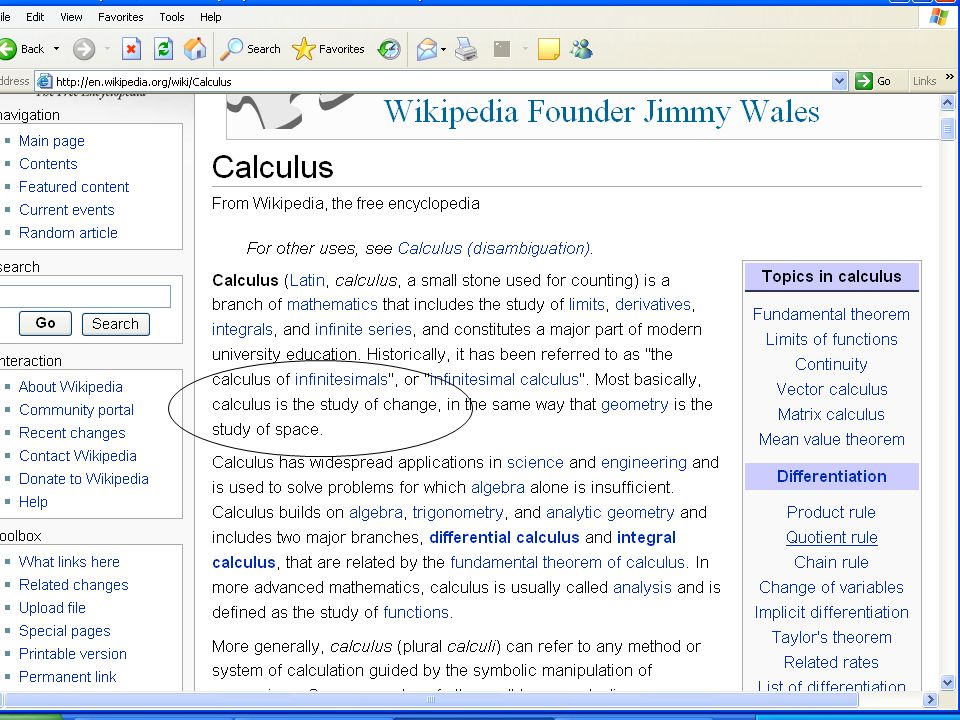Image resolution: width=960 pixels, height=720 pixels.
Task: Open the Contact Wikipedia link
Action: pos(78,456)
